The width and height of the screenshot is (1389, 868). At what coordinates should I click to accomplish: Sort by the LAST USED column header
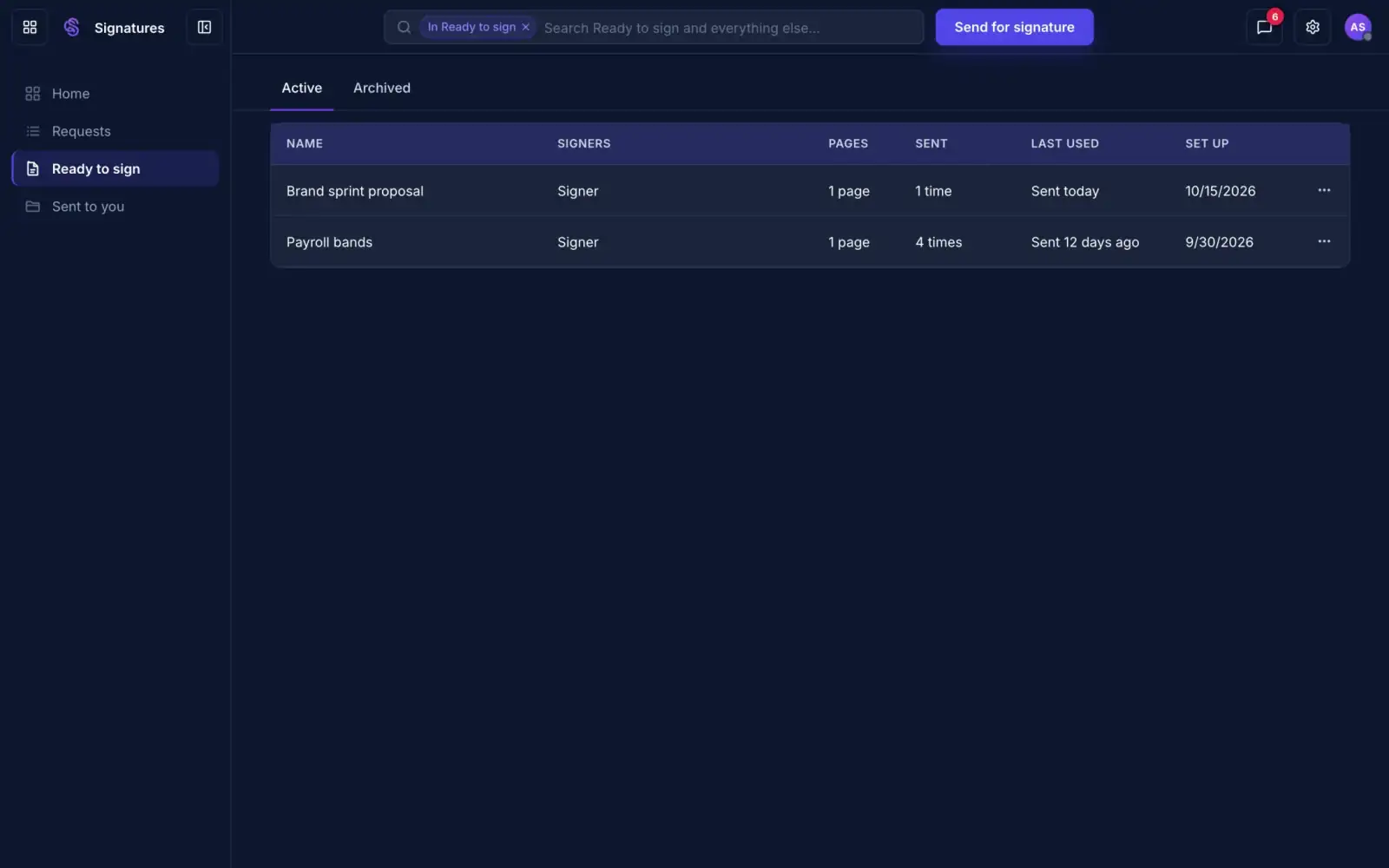(x=1065, y=143)
